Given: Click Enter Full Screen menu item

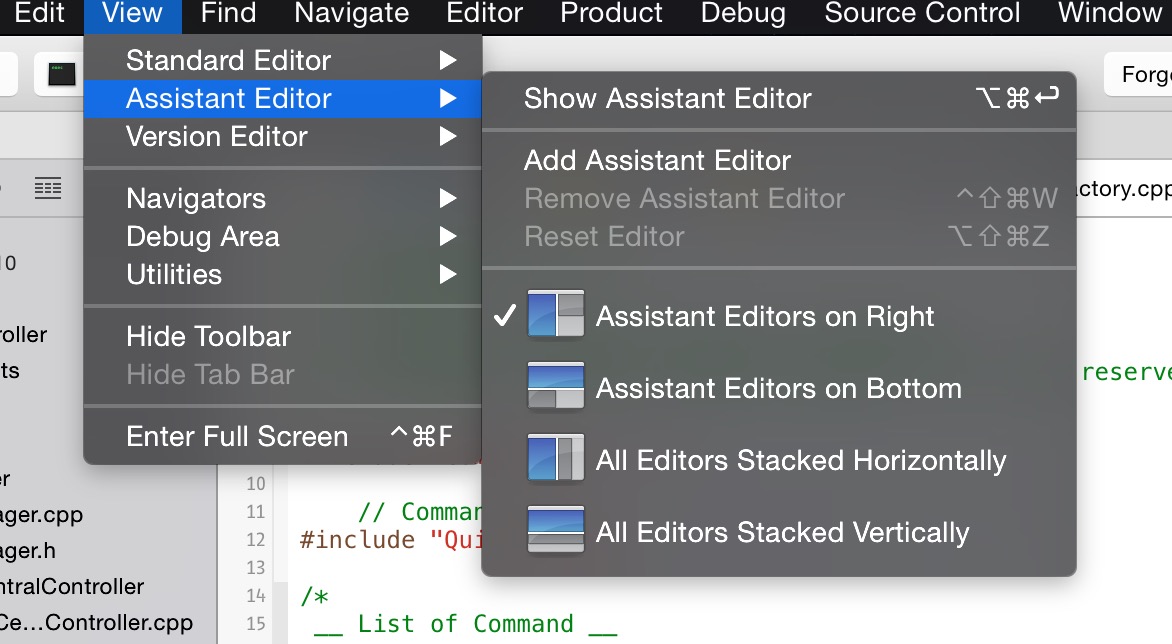Looking at the screenshot, I should (237, 436).
